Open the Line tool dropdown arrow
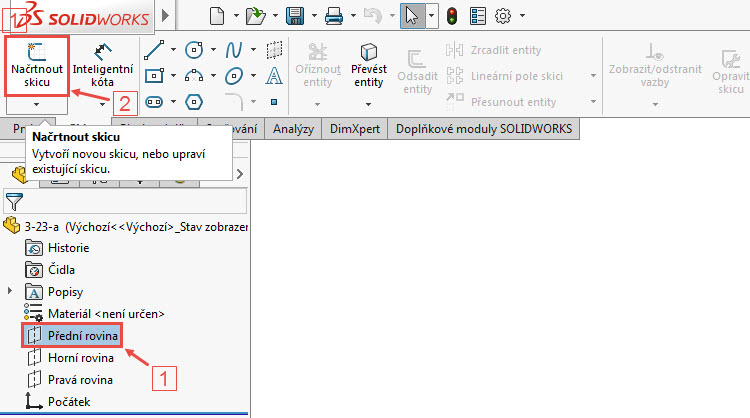 173,49
